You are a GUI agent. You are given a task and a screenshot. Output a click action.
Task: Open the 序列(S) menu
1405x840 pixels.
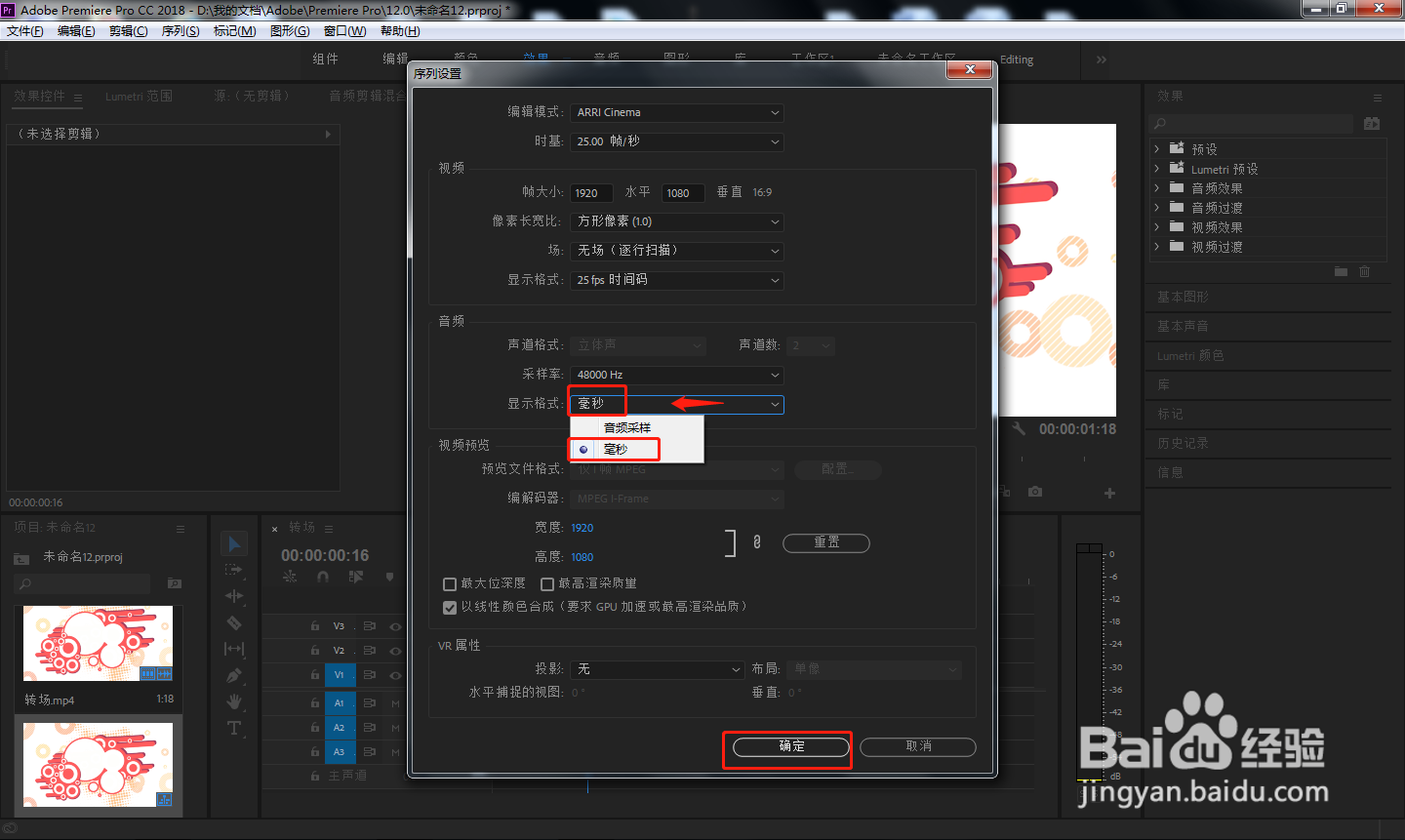click(x=181, y=31)
